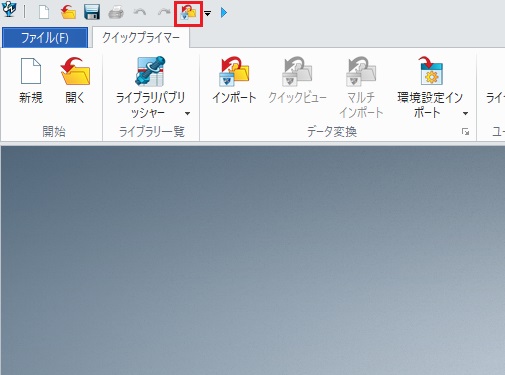This screenshot has width=505, height=375.
Task: Create new document from quick access toolbar
Action: coord(44,13)
